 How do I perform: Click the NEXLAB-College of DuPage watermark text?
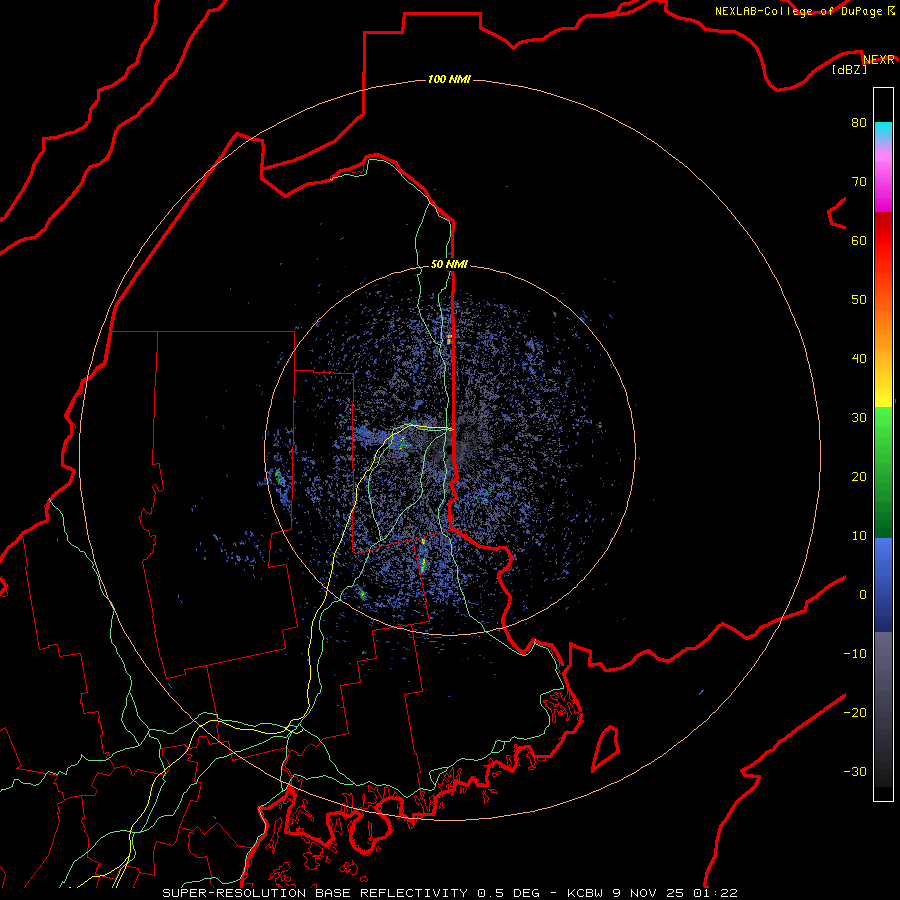[804, 11]
